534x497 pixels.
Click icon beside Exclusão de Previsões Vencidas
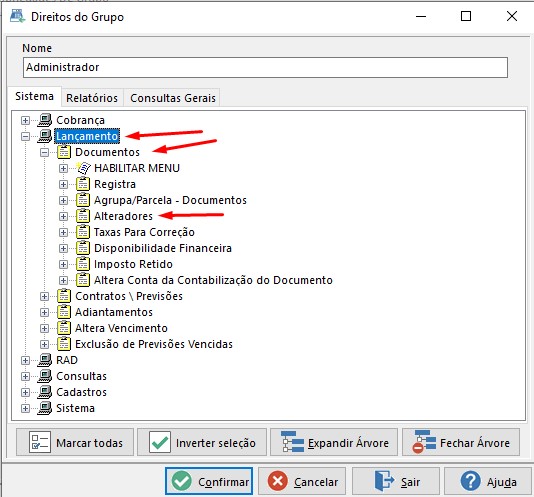64,344
